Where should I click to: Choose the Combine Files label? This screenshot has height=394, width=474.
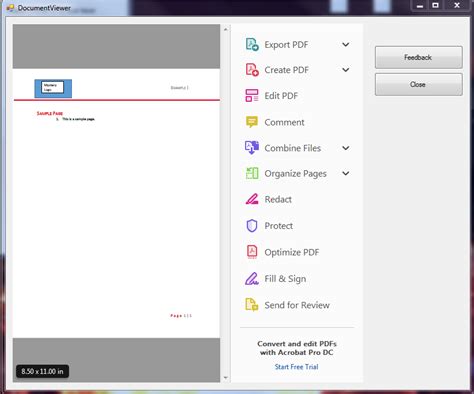tap(293, 148)
